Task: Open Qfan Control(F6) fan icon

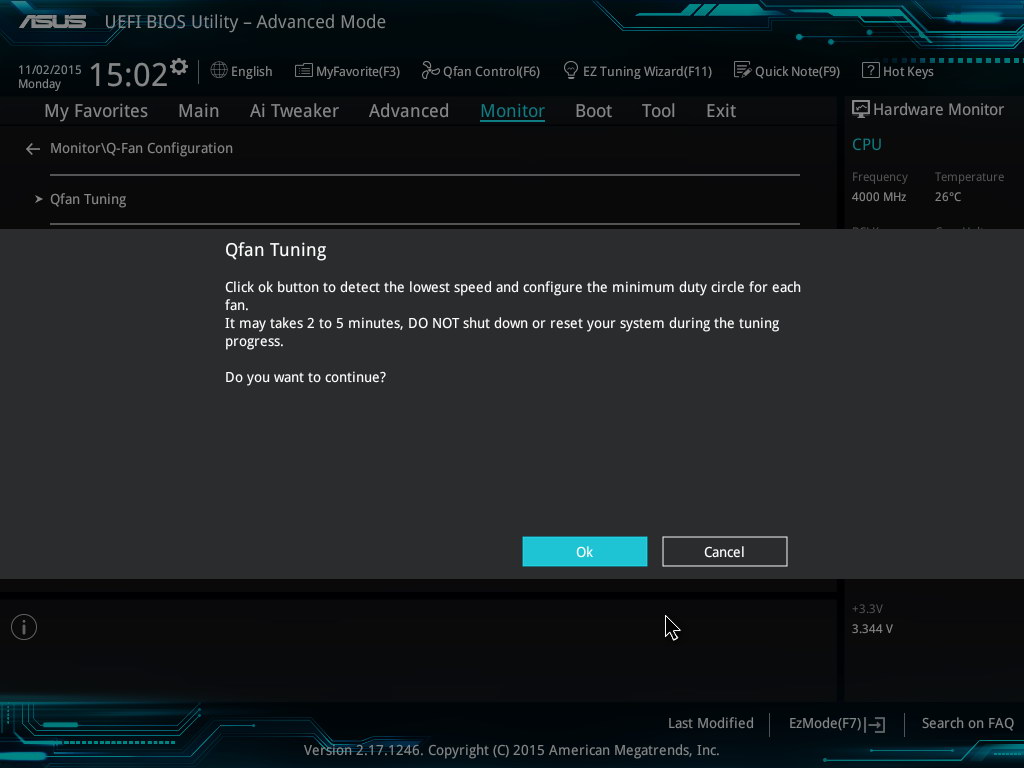Action: click(431, 71)
